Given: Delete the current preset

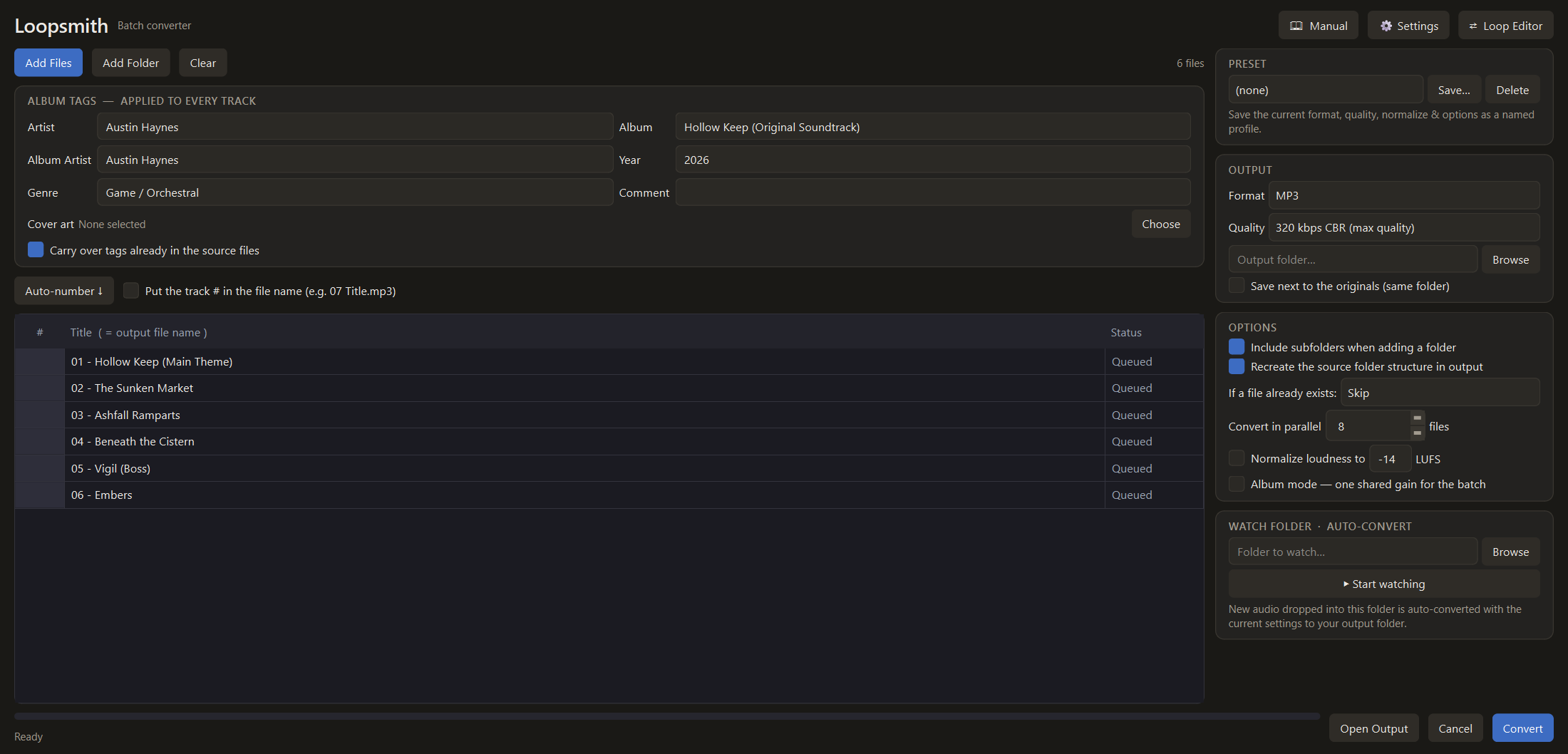Looking at the screenshot, I should point(1512,90).
